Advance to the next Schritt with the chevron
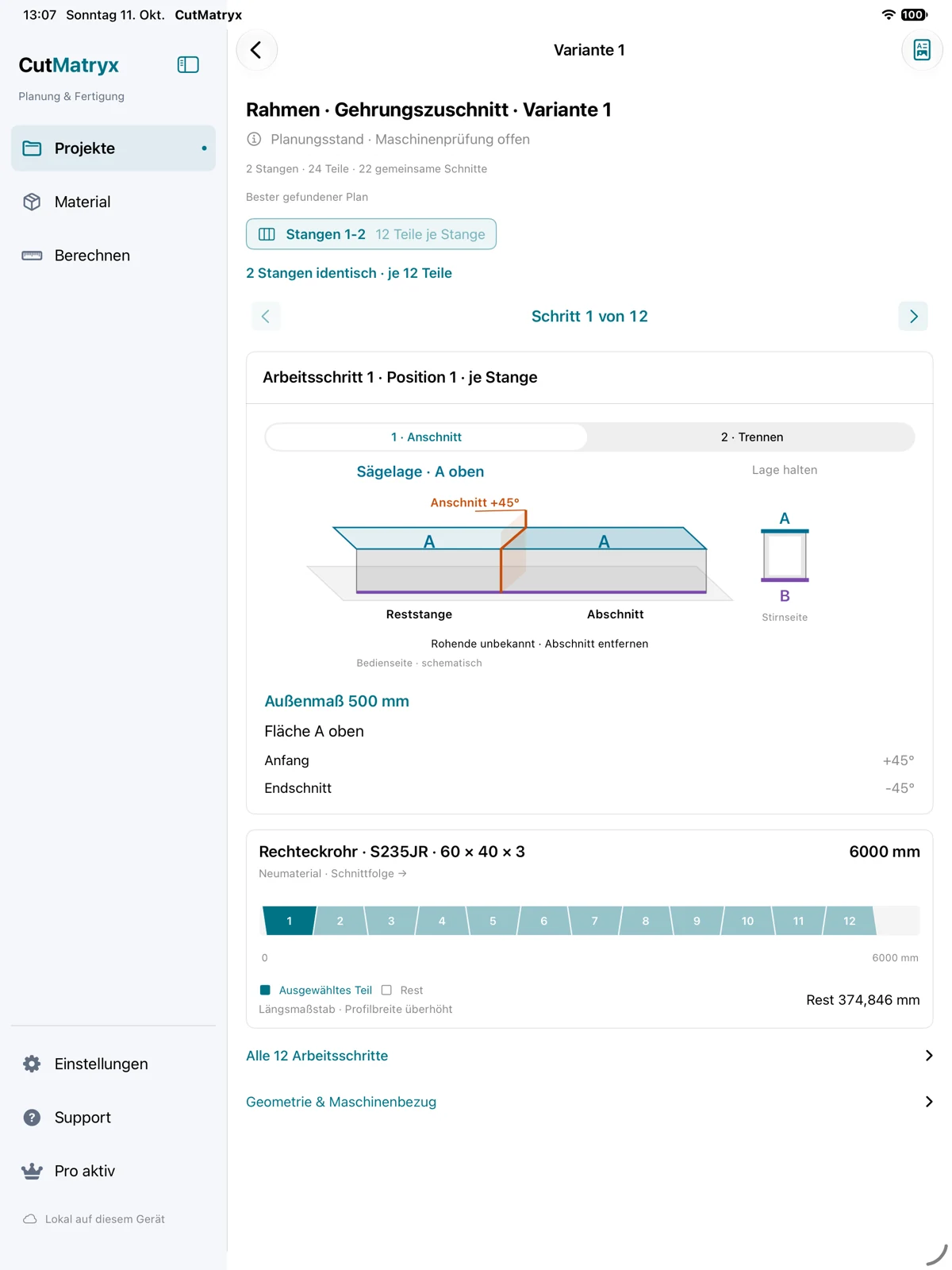Viewport: 952px width, 1270px height. click(913, 316)
